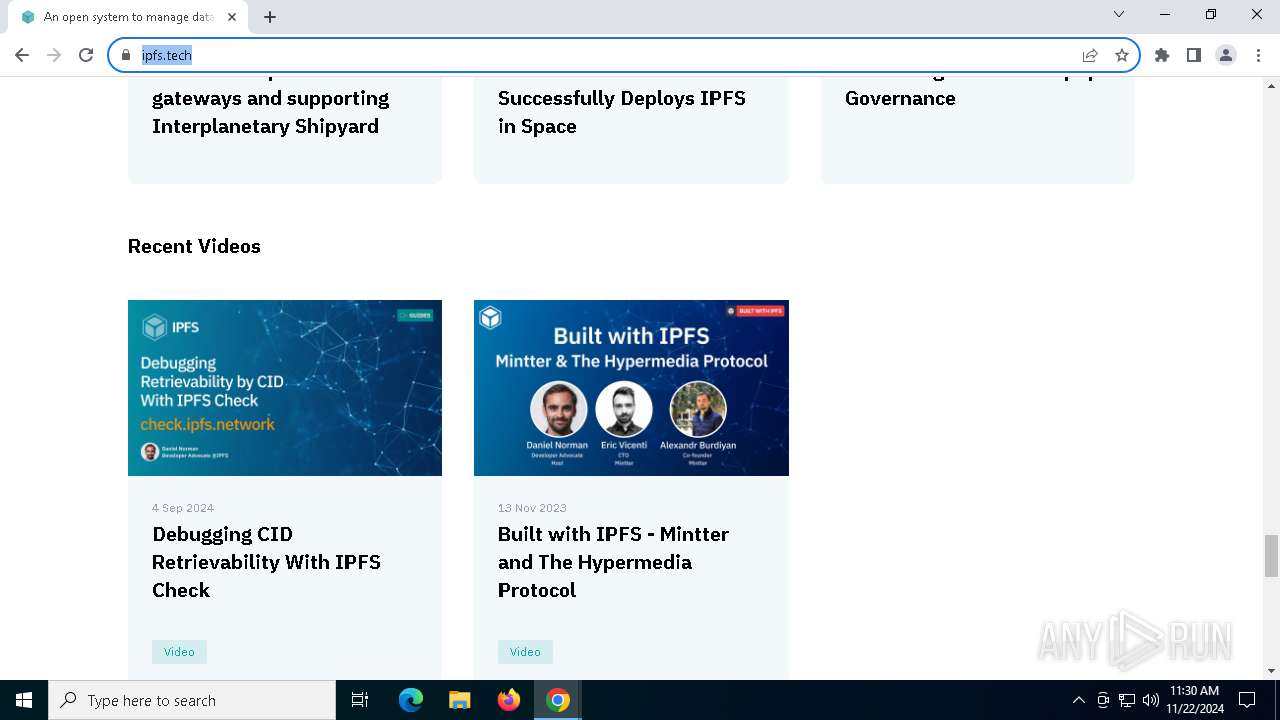The image size is (1280, 720).
Task: Click the 'Recent Videos' heading
Action: coord(194,246)
